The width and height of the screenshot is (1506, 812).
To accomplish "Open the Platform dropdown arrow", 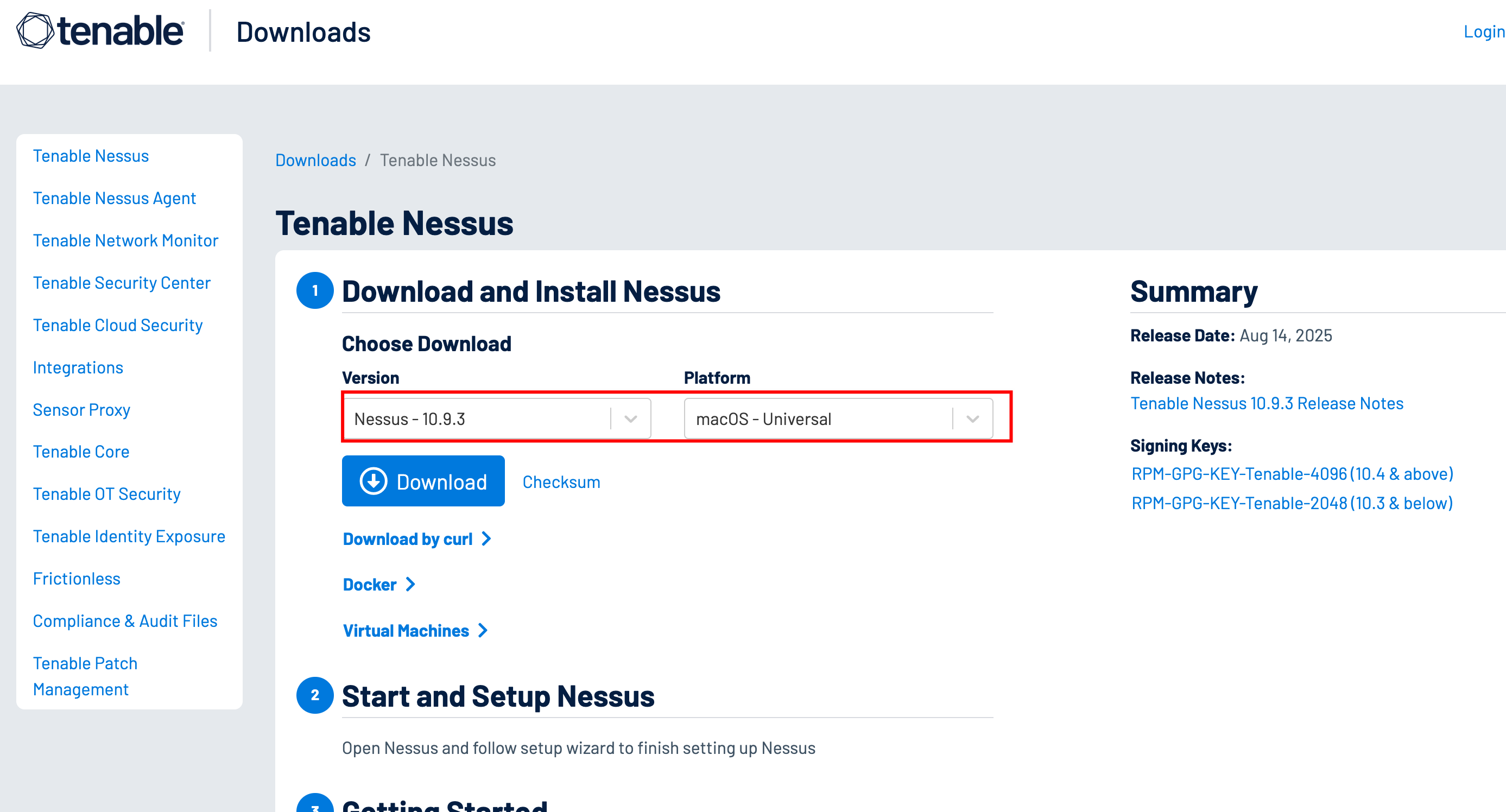I will click(x=972, y=418).
